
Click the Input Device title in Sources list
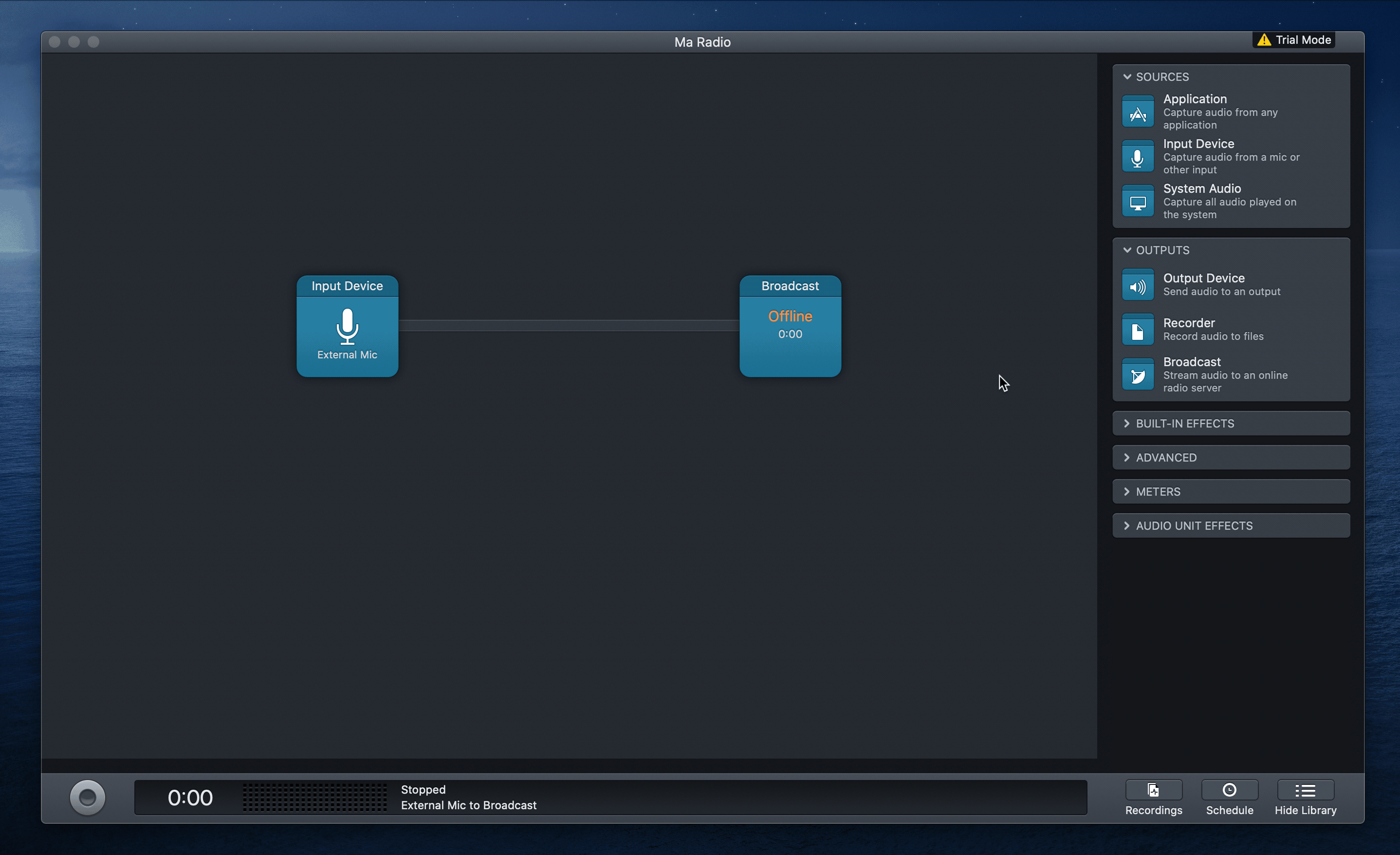tap(1199, 144)
